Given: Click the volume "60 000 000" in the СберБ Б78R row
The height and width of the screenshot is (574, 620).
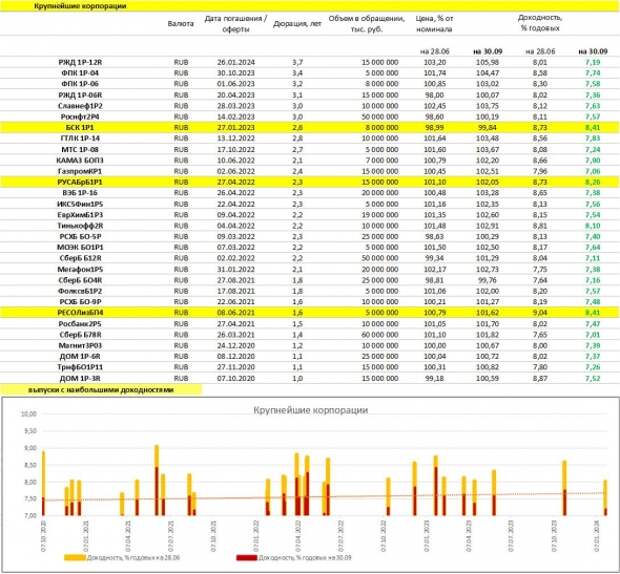Looking at the screenshot, I should [x=380, y=335].
